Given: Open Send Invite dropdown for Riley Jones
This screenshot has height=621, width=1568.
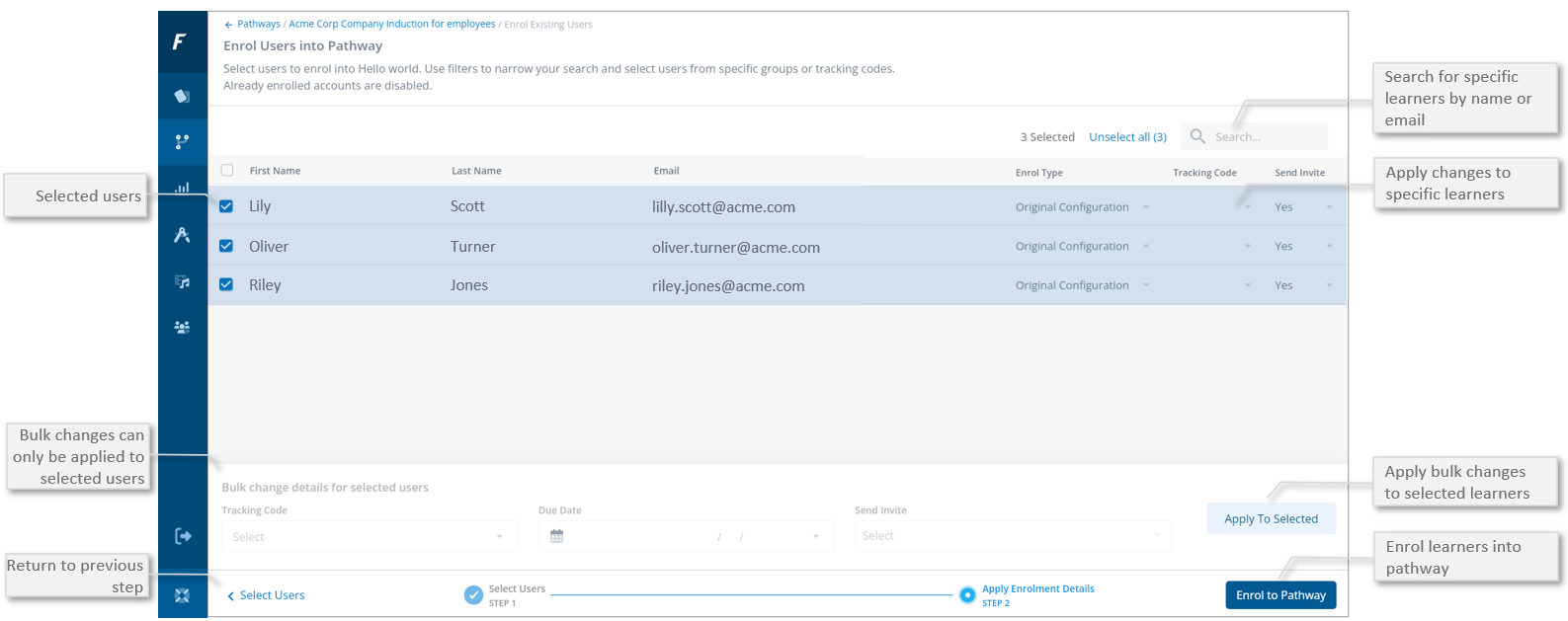Looking at the screenshot, I should pyautogui.click(x=1302, y=285).
